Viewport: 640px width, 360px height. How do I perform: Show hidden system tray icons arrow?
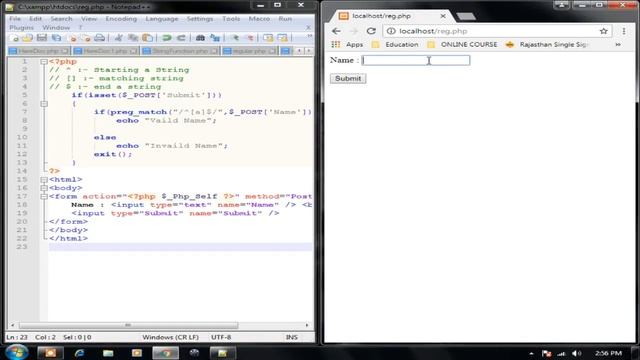[531, 353]
